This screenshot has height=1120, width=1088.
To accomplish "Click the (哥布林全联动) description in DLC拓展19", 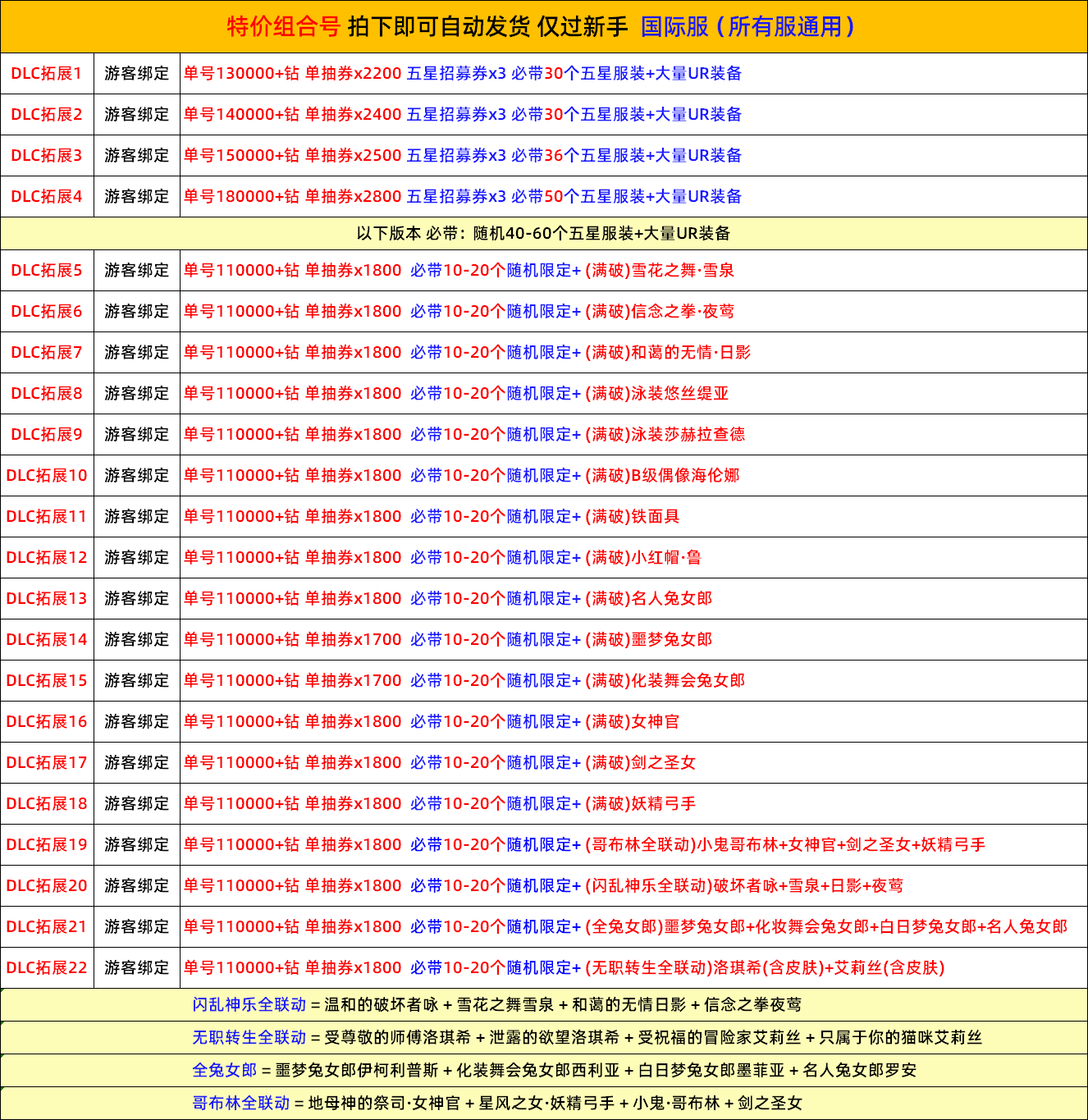I will pos(785,845).
